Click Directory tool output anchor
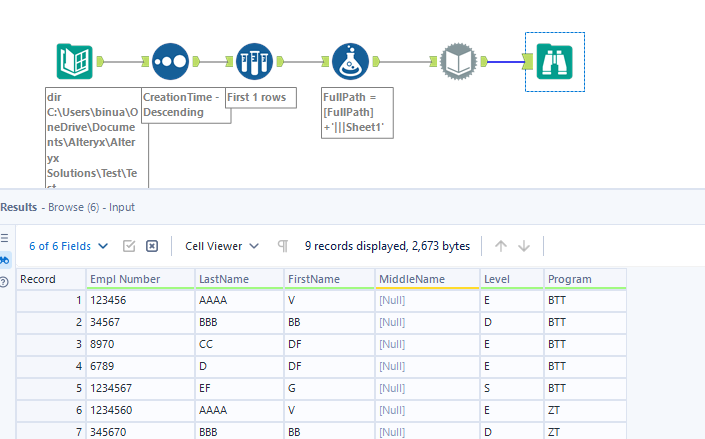The image size is (705, 439). click(x=100, y=62)
